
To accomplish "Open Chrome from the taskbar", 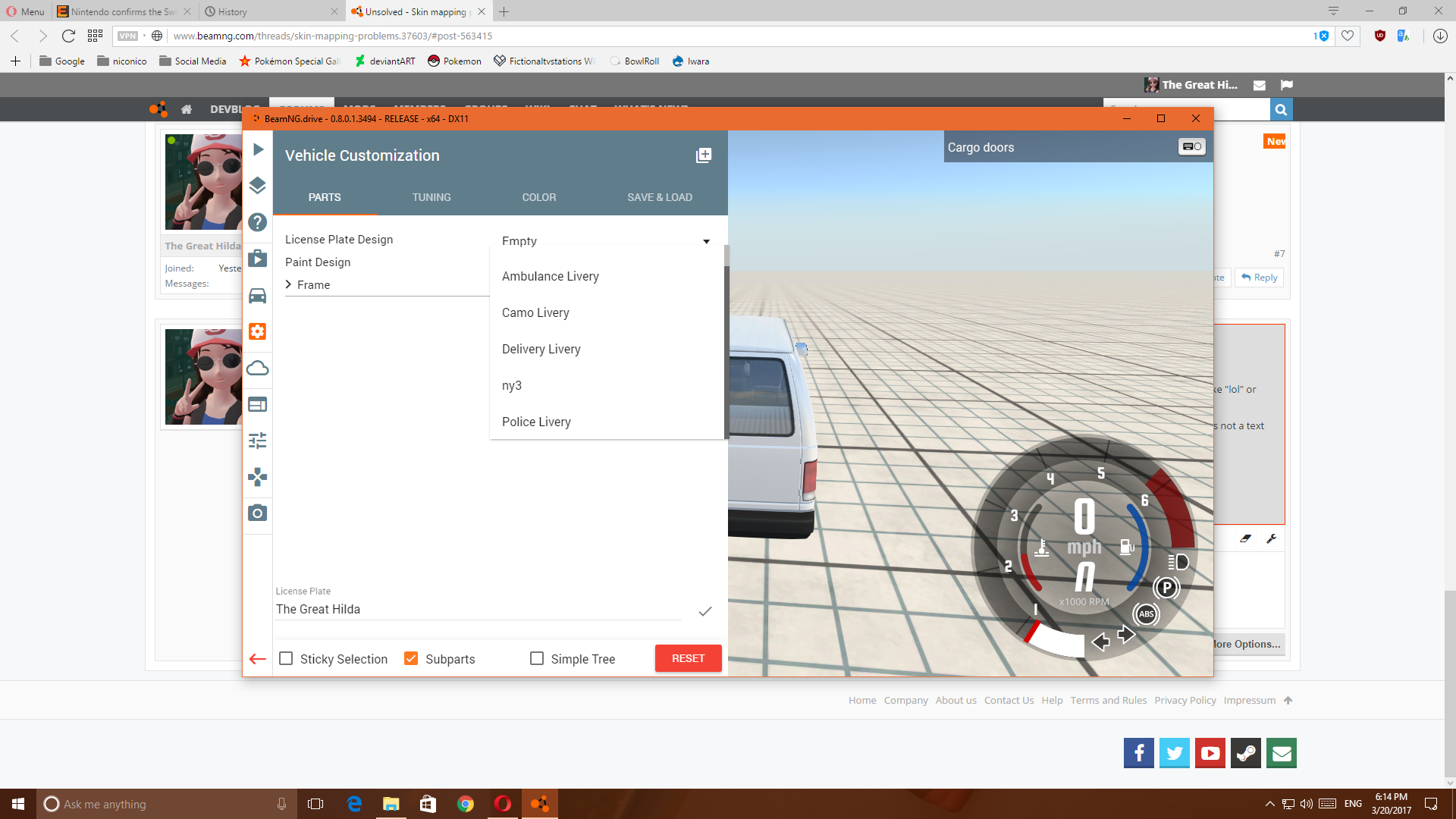I will point(466,804).
